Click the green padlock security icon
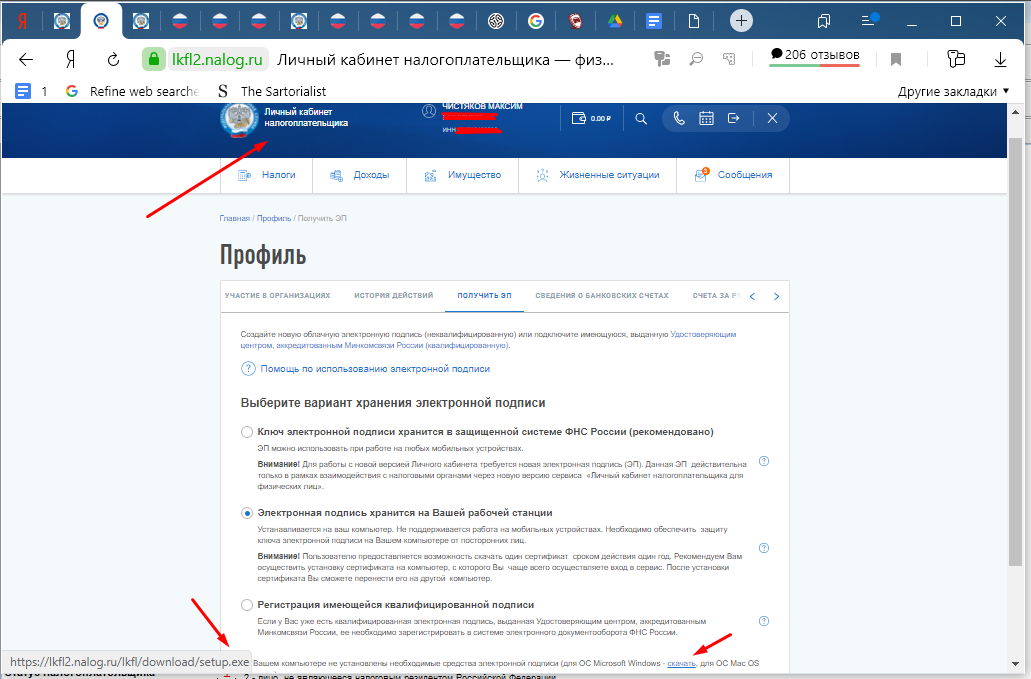The height and width of the screenshot is (679, 1031). pos(153,60)
